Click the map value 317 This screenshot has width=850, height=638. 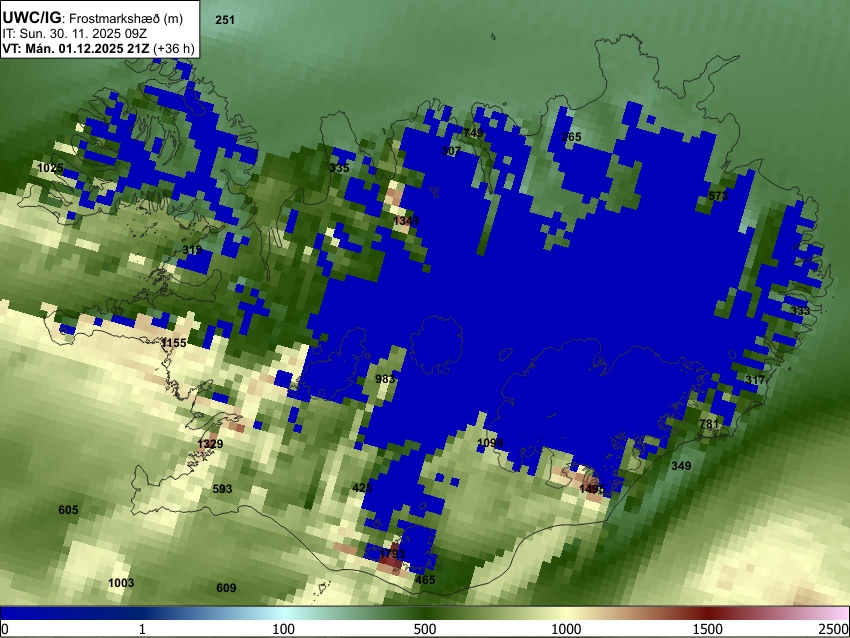755,379
